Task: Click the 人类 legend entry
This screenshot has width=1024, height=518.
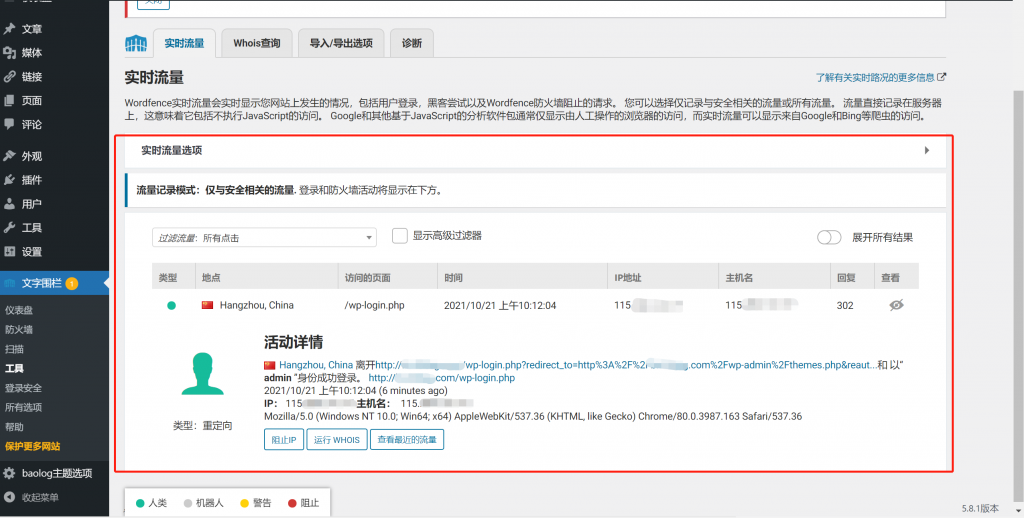Action: tap(152, 503)
